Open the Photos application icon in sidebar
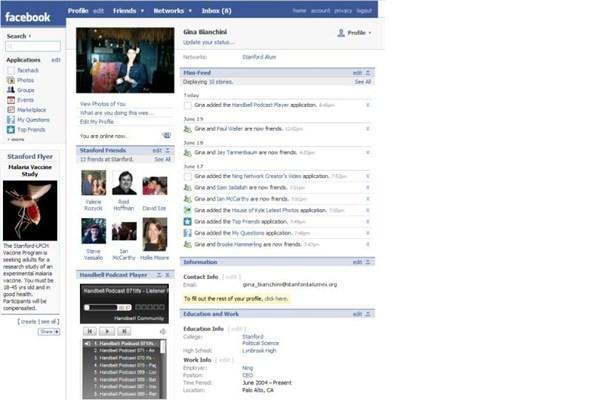Screen dimensions: 600x400 (x=11, y=80)
